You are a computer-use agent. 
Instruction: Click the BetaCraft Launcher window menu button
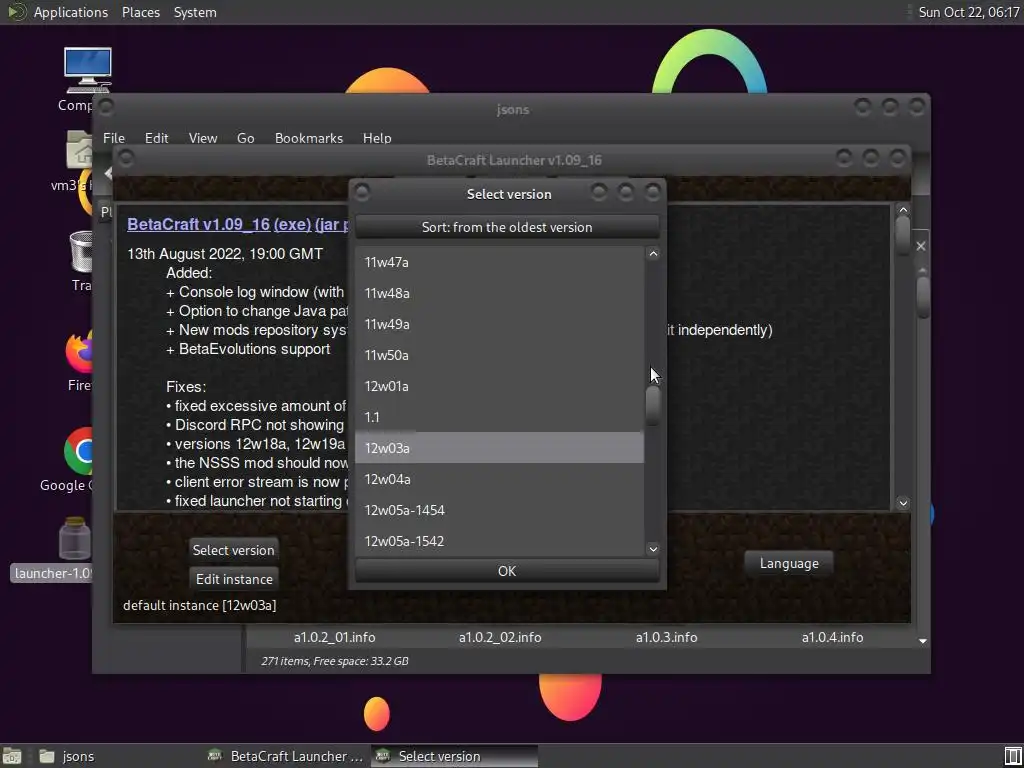coord(125,158)
